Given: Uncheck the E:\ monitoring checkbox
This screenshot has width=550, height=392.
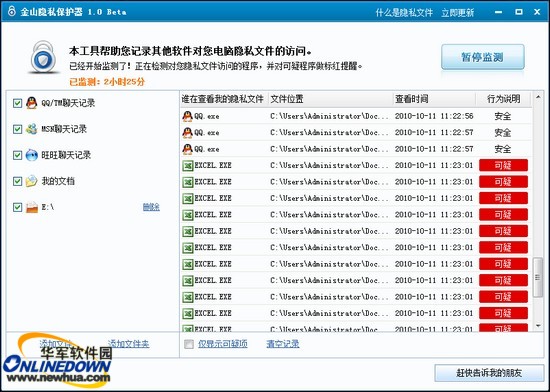Looking at the screenshot, I should click(18, 207).
